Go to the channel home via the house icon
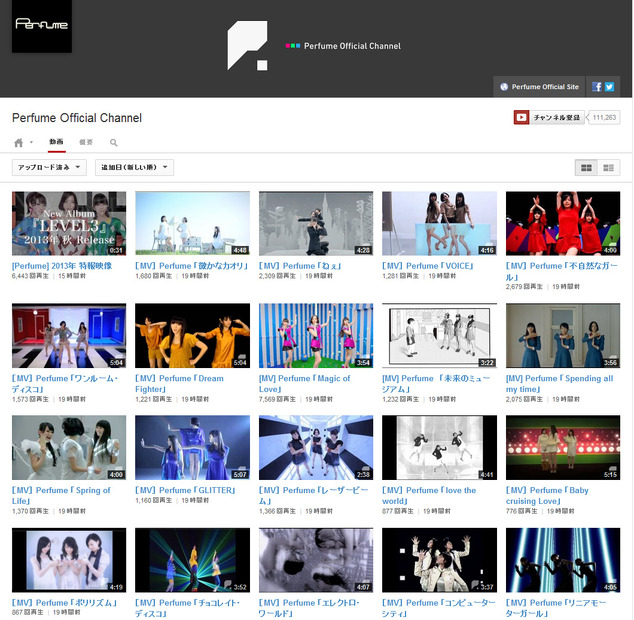634x620 pixels. point(19,142)
